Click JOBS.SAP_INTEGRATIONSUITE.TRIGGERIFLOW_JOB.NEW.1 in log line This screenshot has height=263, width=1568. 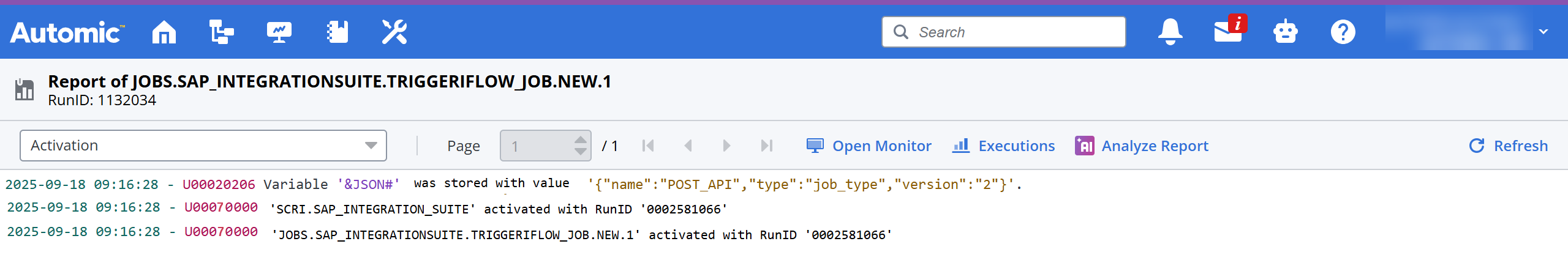click(456, 235)
